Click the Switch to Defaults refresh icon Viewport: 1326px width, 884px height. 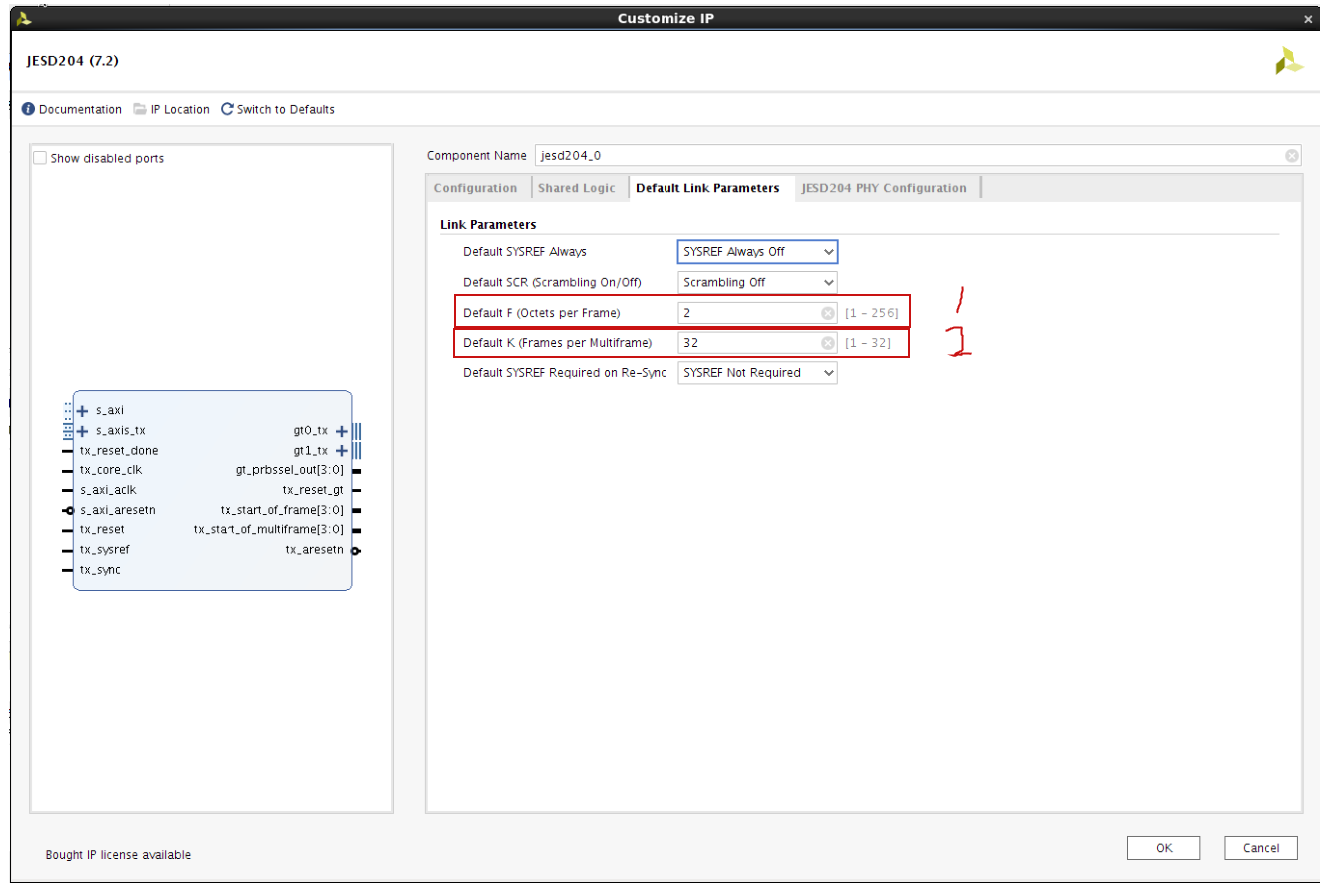click(x=227, y=110)
